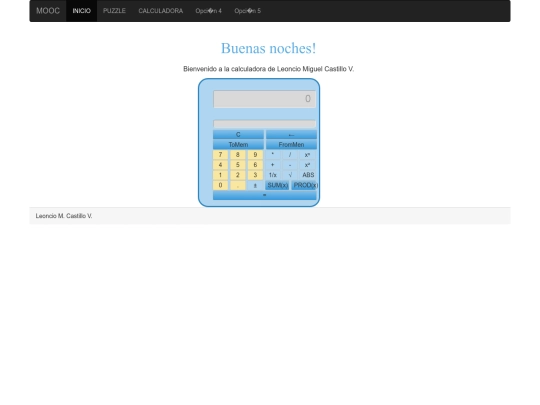Open the PUZZLE nav tab

[114, 11]
